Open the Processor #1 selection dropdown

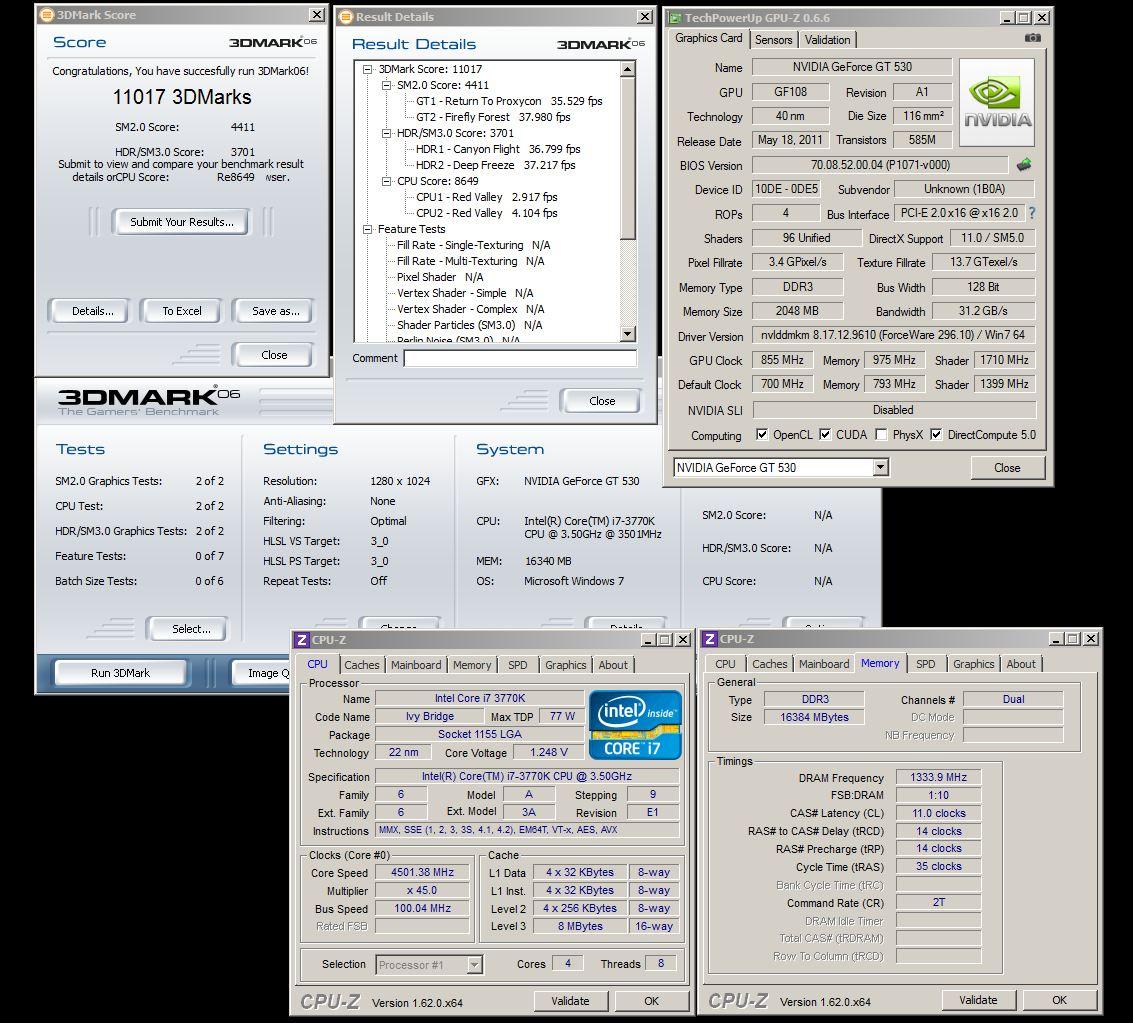click(x=474, y=964)
